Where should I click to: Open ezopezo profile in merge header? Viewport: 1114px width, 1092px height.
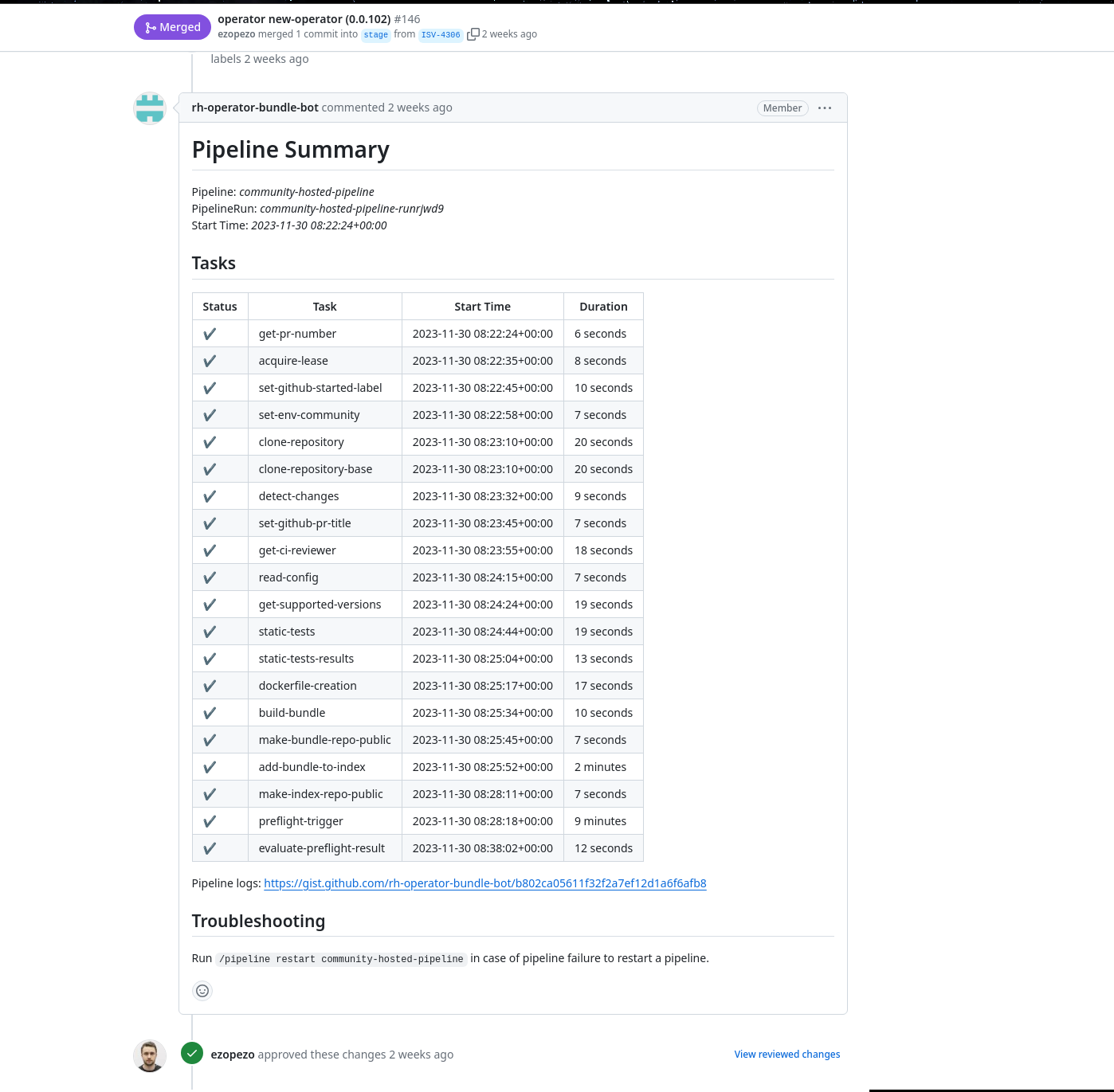[x=236, y=34]
